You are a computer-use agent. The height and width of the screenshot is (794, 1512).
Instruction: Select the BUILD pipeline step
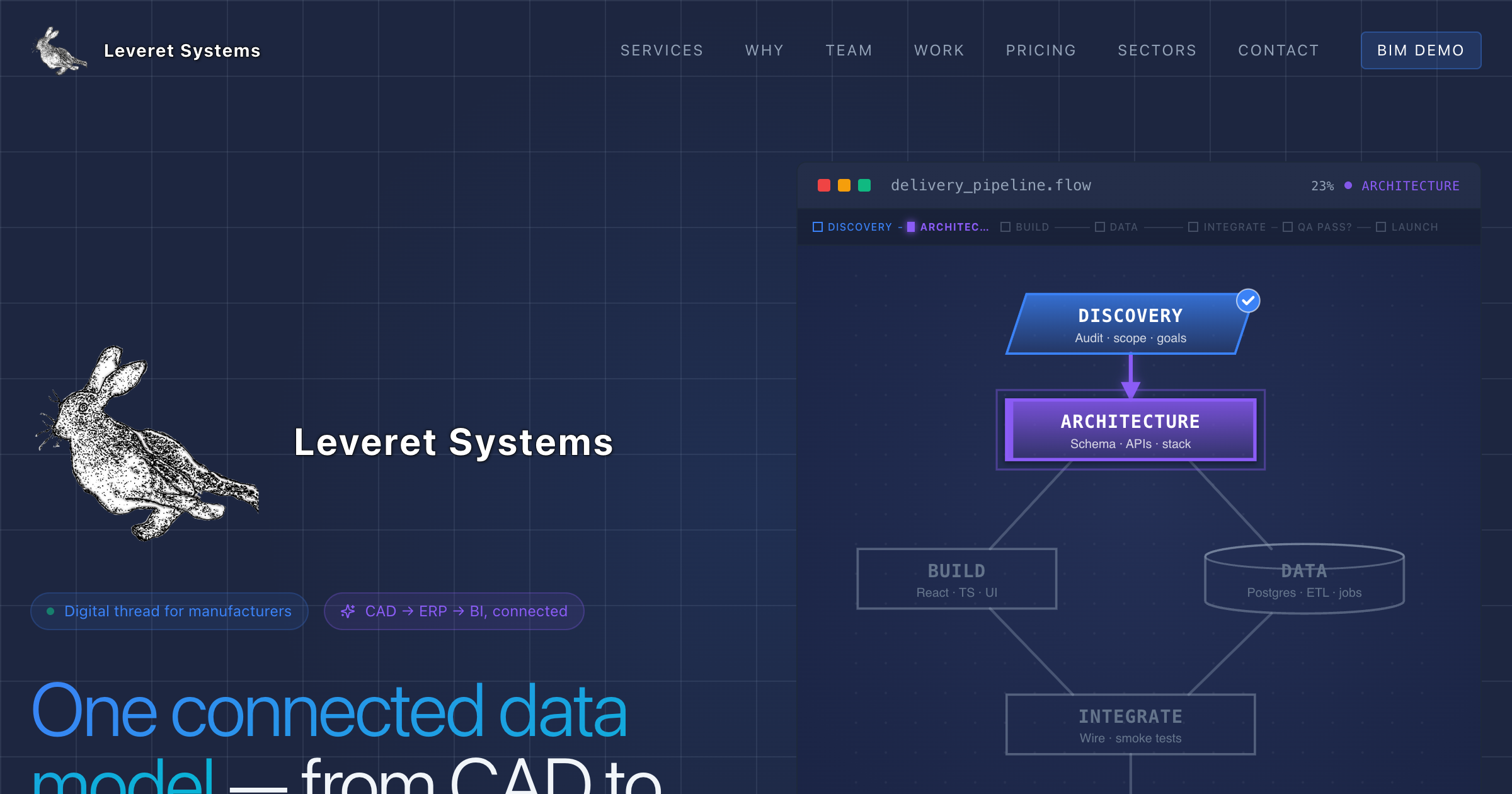click(x=1025, y=227)
